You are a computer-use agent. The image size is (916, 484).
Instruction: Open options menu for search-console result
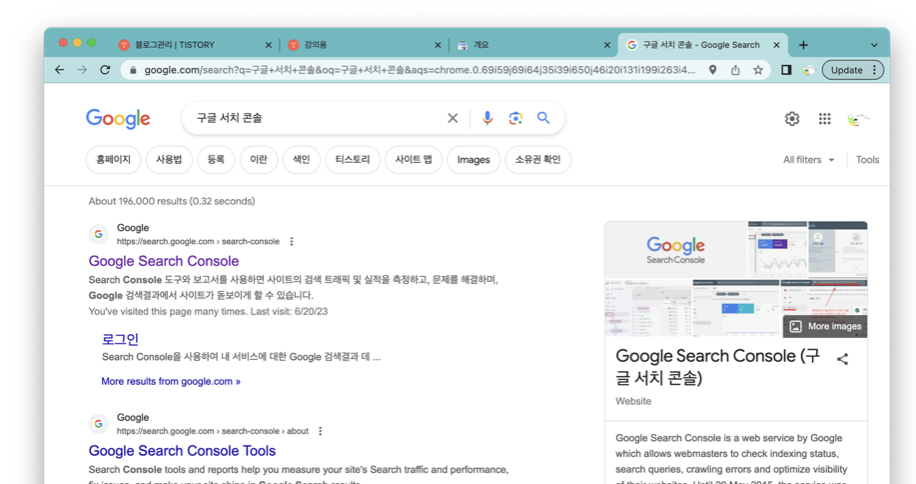(x=292, y=242)
